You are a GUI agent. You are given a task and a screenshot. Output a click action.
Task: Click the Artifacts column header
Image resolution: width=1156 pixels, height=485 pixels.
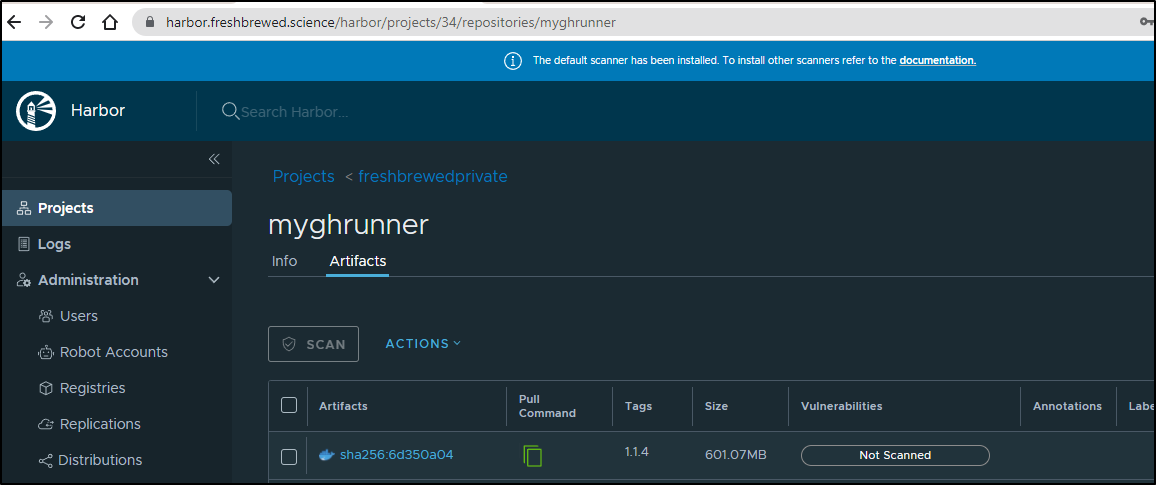pos(343,406)
